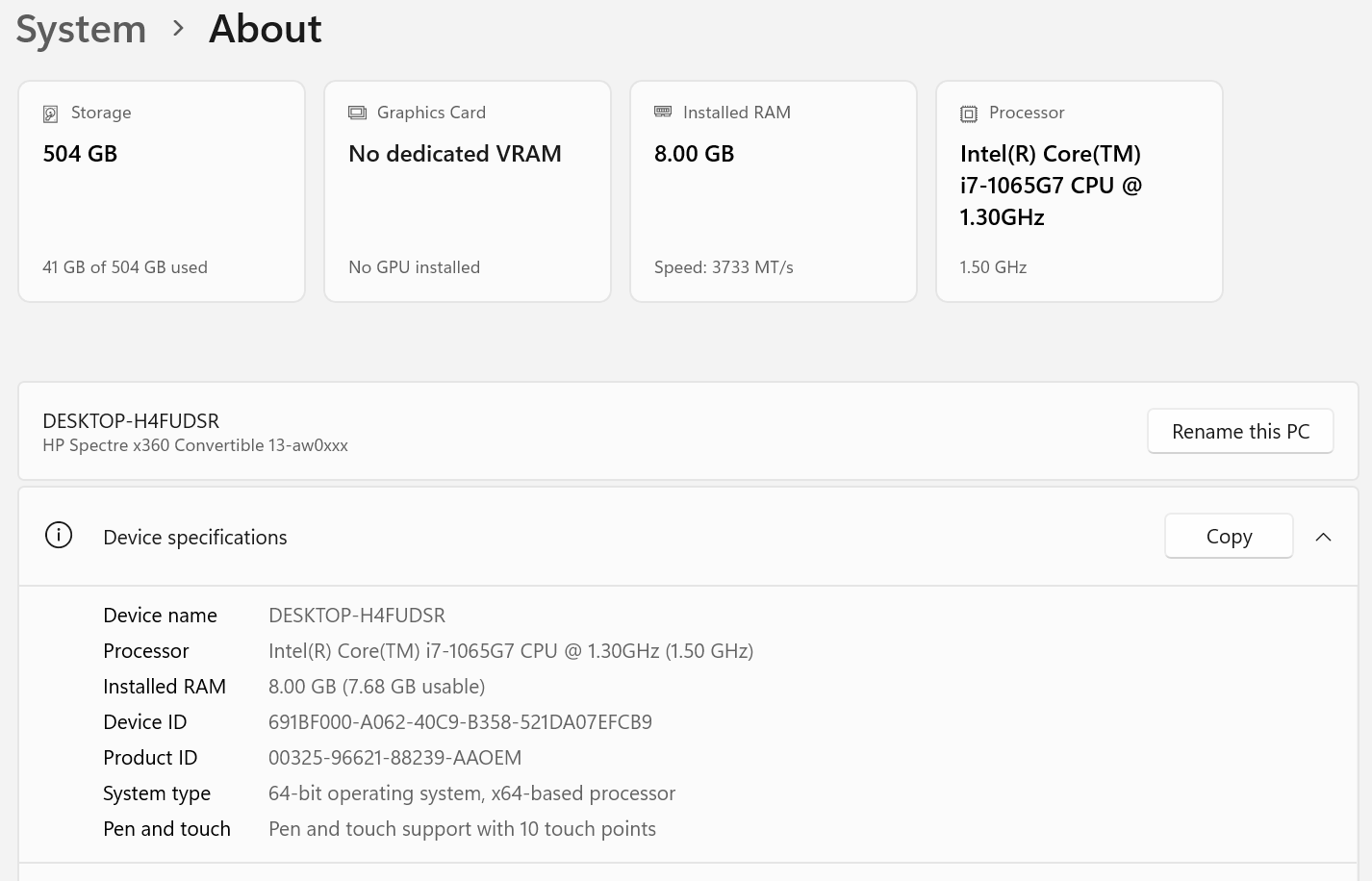
Task: Click the 41 GB of 504 GB used text
Action: [125, 267]
